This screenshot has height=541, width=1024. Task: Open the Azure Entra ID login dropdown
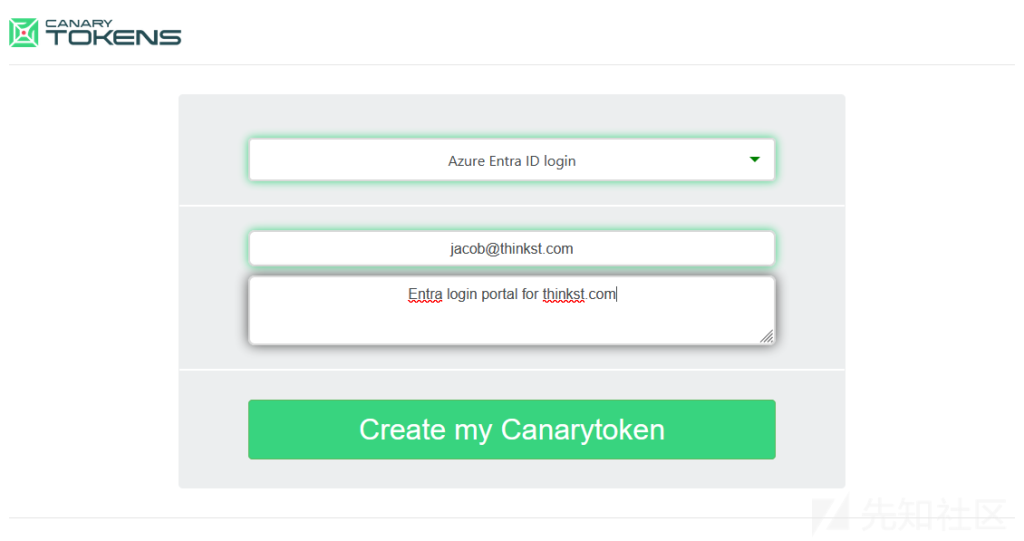coord(511,160)
